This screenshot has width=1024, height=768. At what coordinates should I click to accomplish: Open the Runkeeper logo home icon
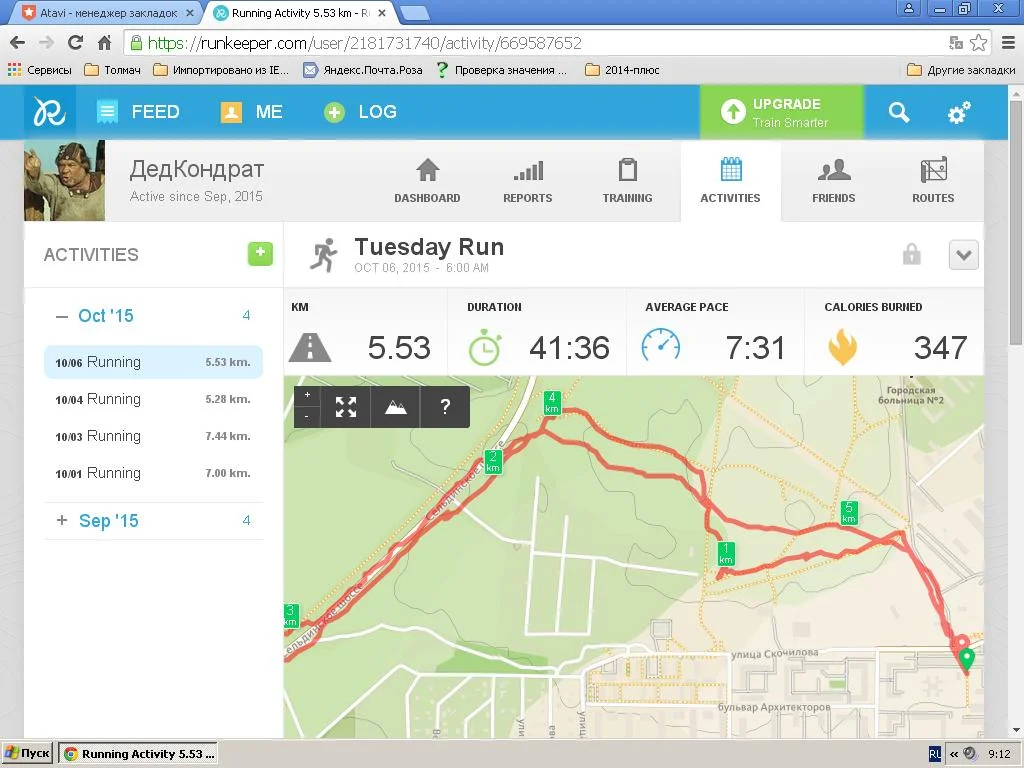point(50,112)
